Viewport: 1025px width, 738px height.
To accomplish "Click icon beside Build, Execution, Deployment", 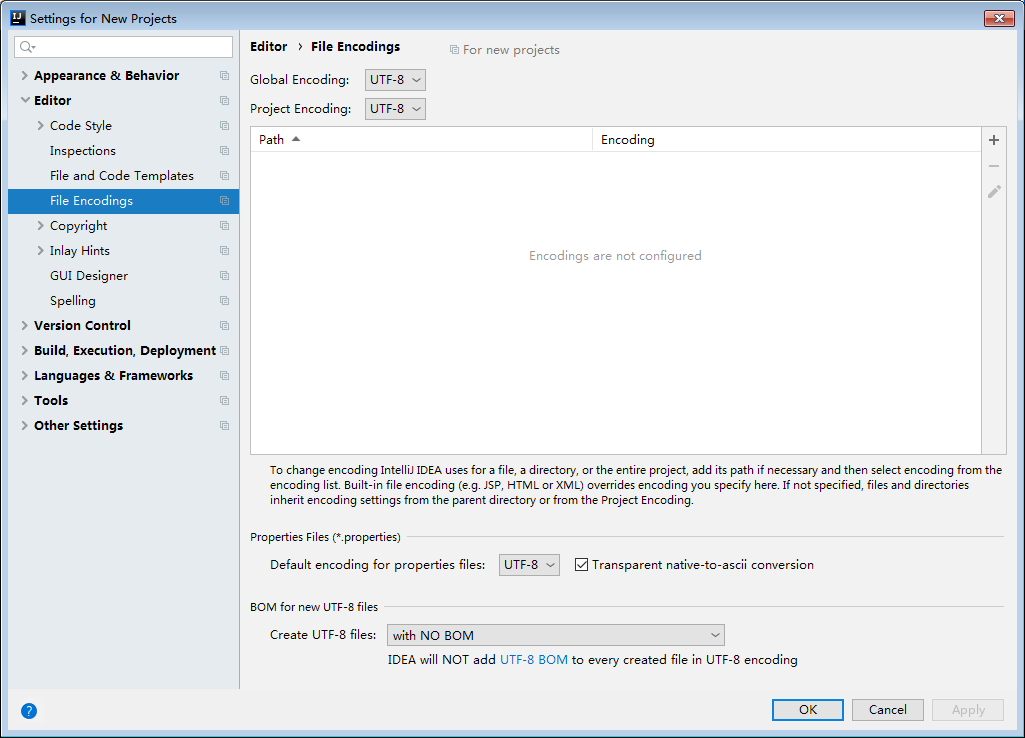I will point(224,351).
